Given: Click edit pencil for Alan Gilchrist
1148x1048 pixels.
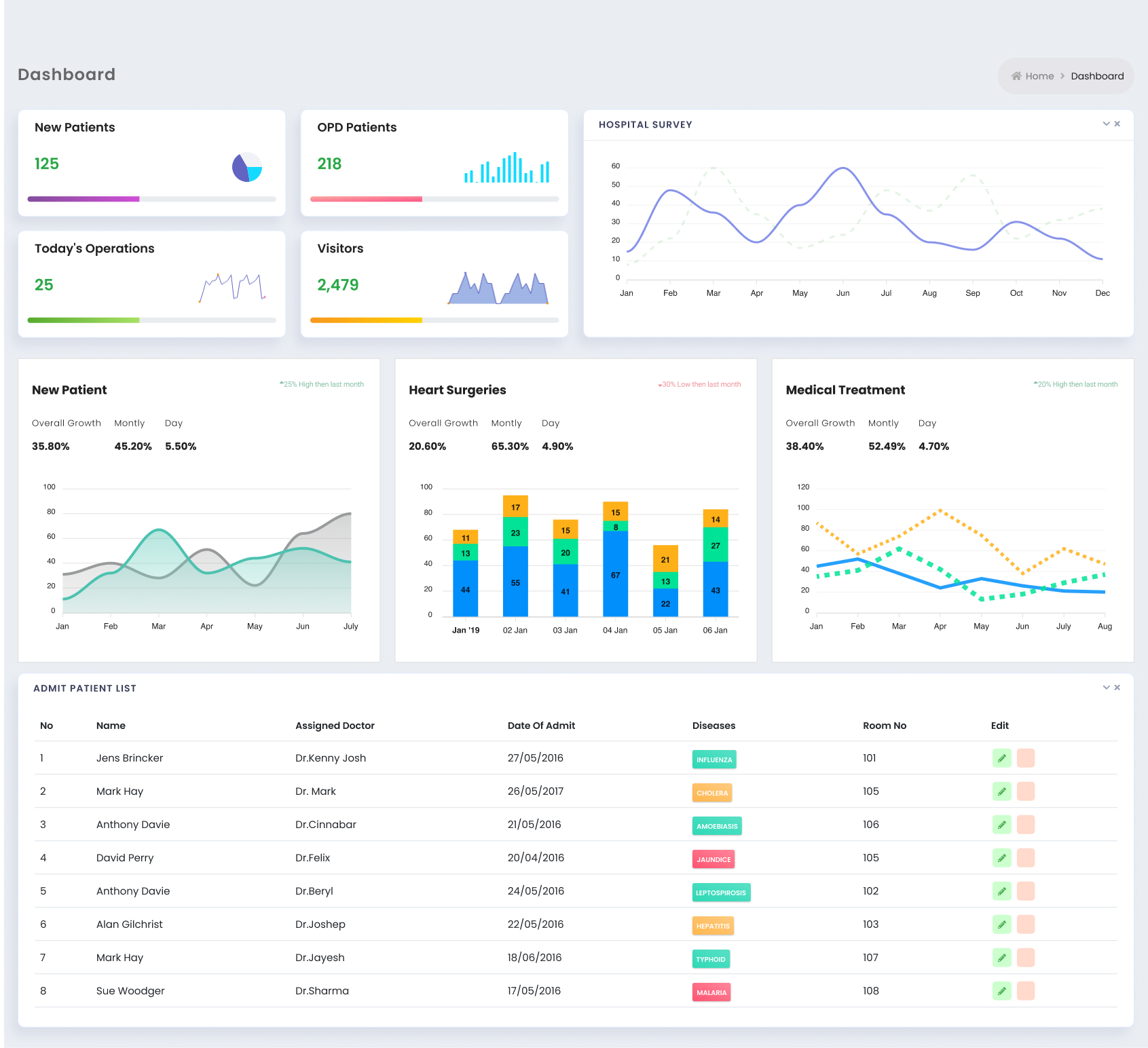Looking at the screenshot, I should 1001,924.
